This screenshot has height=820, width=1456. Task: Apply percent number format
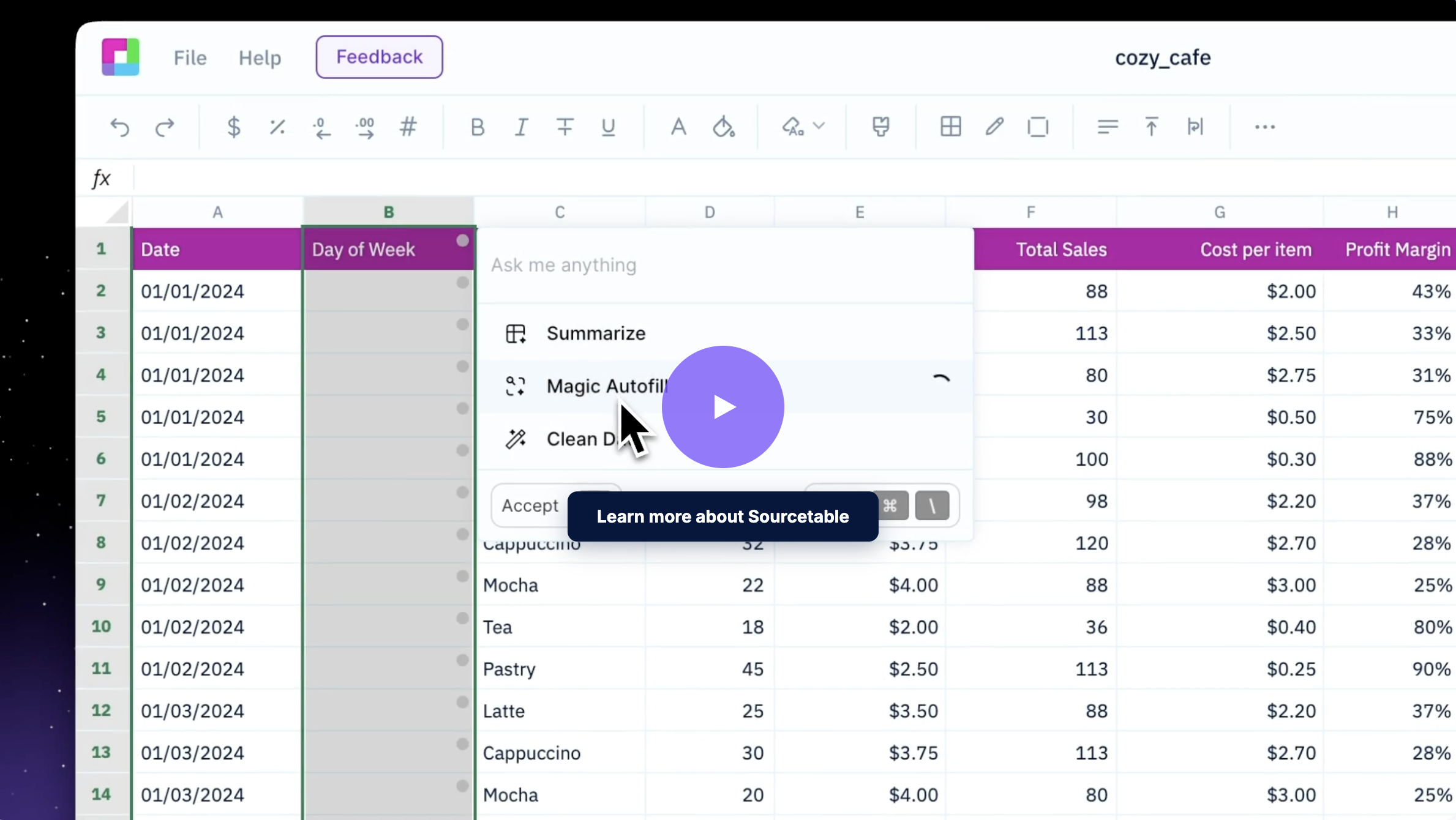(277, 127)
